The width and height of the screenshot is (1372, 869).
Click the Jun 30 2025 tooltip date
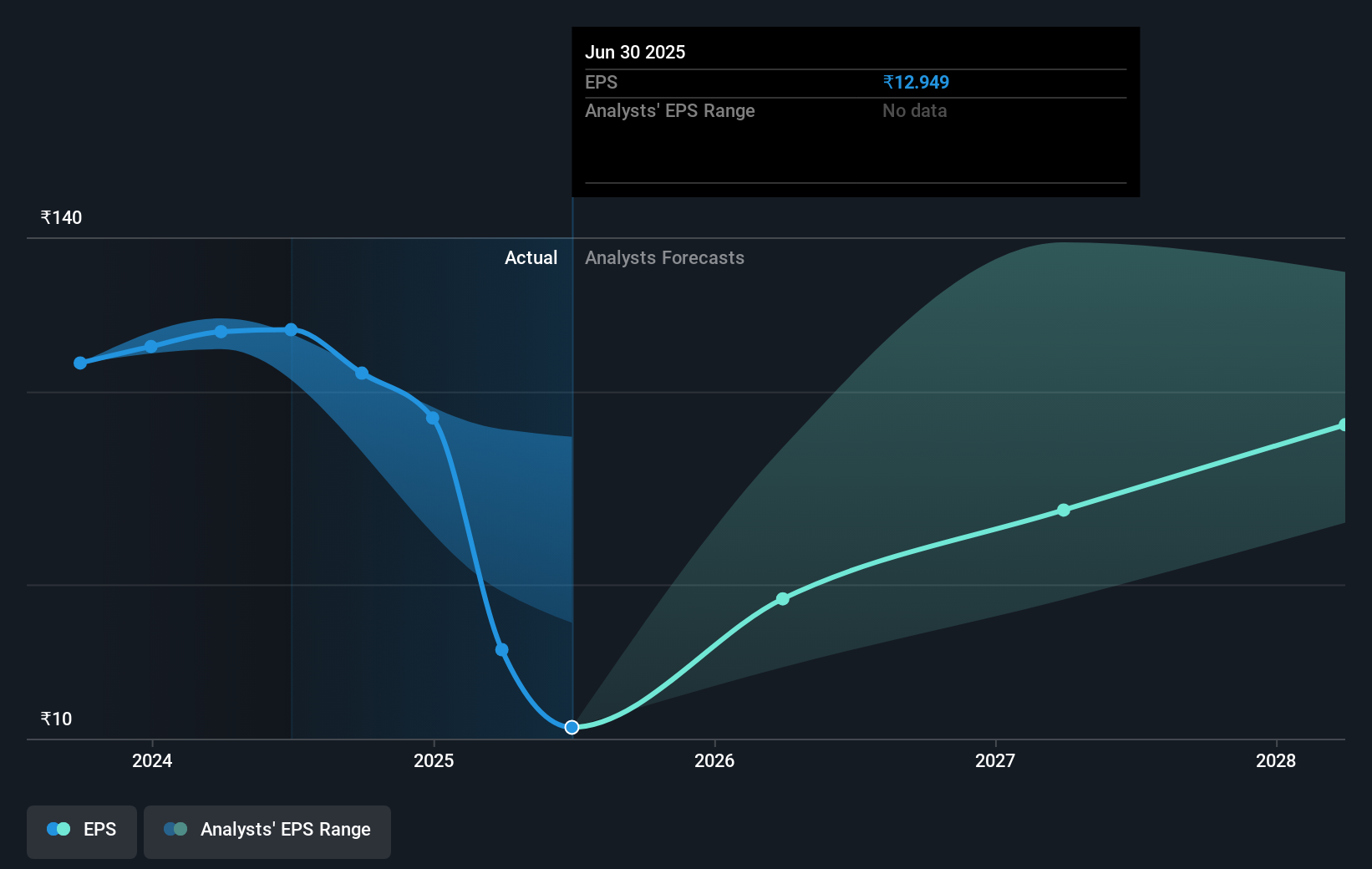point(635,52)
